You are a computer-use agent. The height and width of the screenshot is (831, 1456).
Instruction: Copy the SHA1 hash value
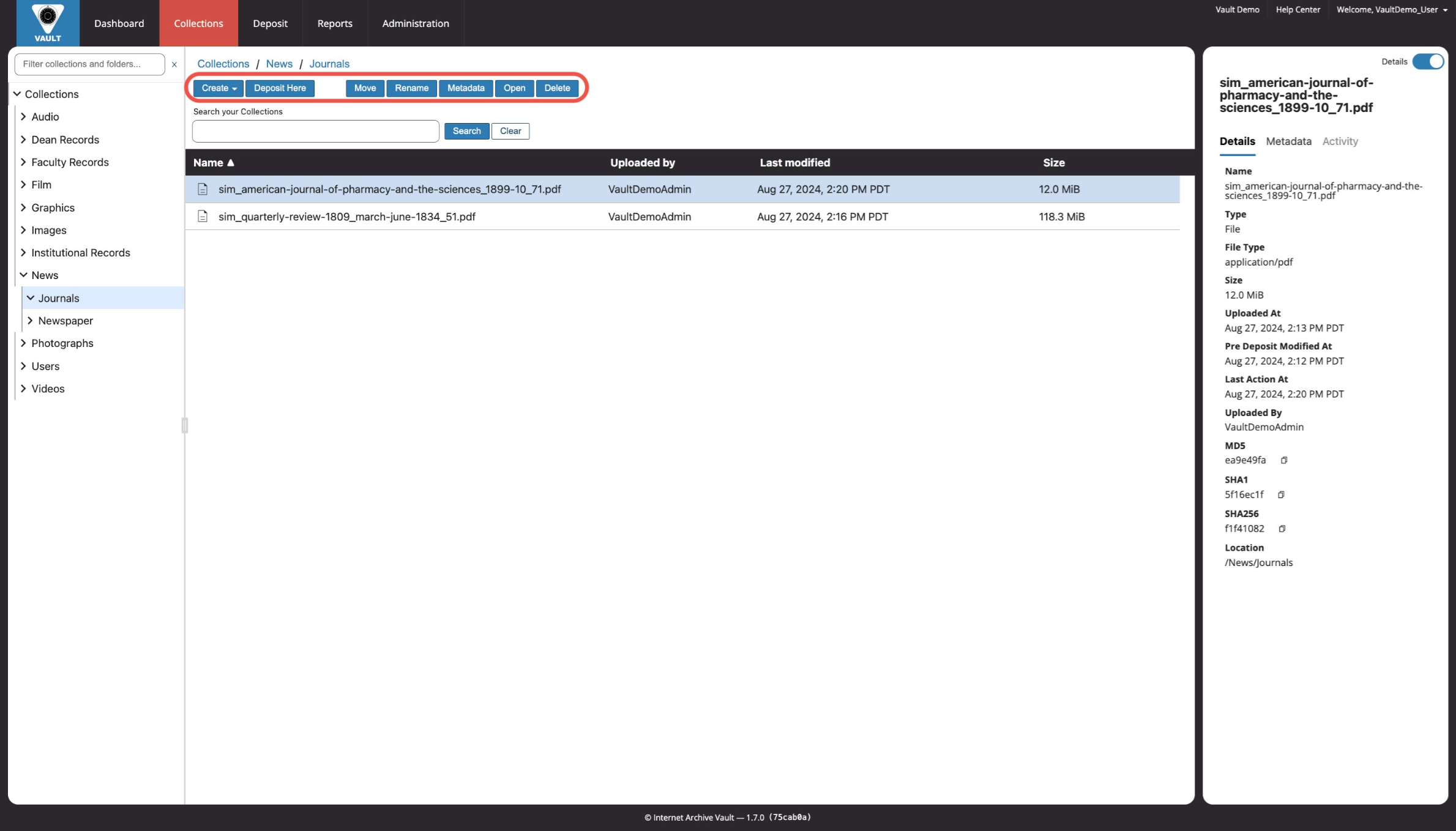coord(1281,494)
